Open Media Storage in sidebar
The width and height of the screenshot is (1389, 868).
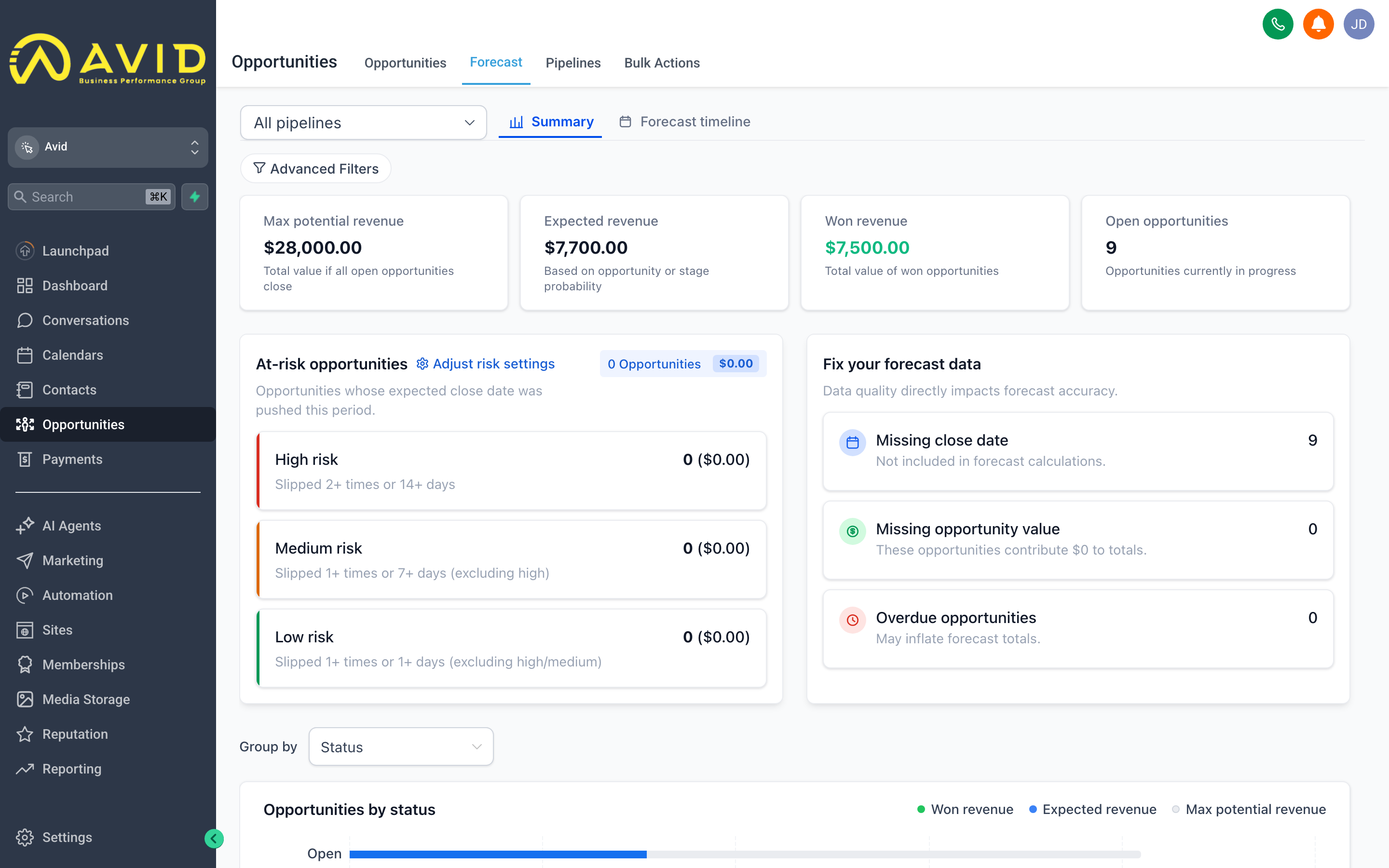[108, 699]
